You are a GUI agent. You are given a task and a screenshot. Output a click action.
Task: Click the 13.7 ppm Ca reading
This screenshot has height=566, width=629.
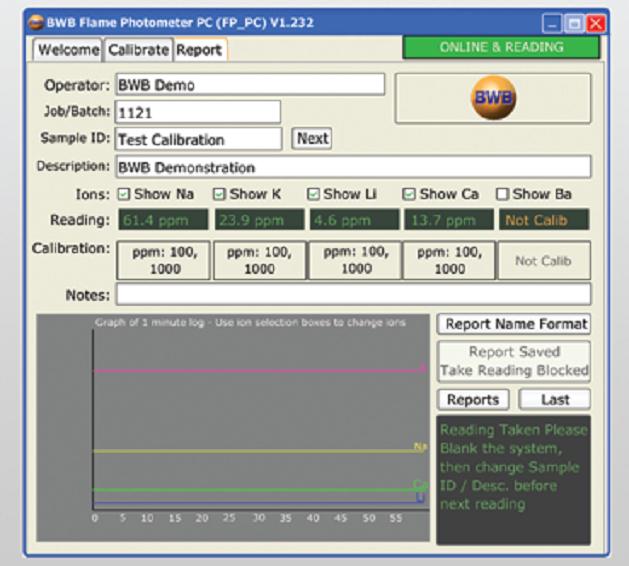click(449, 220)
